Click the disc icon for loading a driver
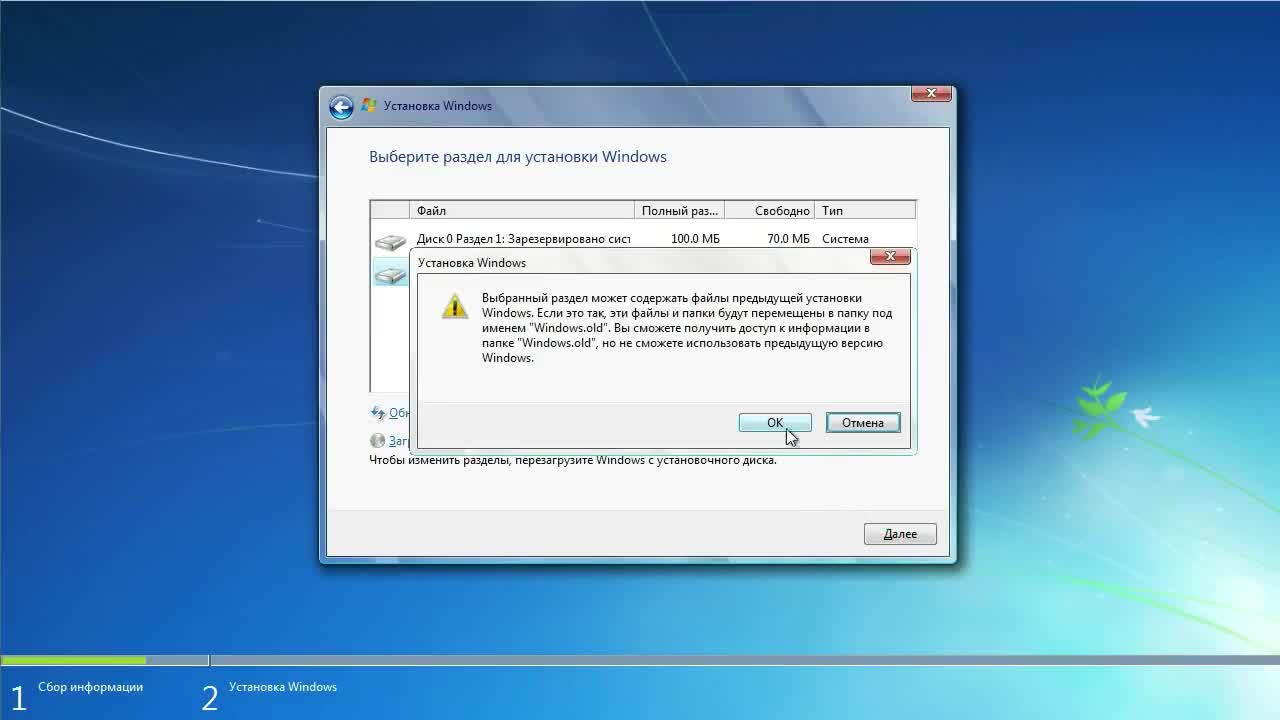Screen dimensions: 1280x720 [377, 440]
